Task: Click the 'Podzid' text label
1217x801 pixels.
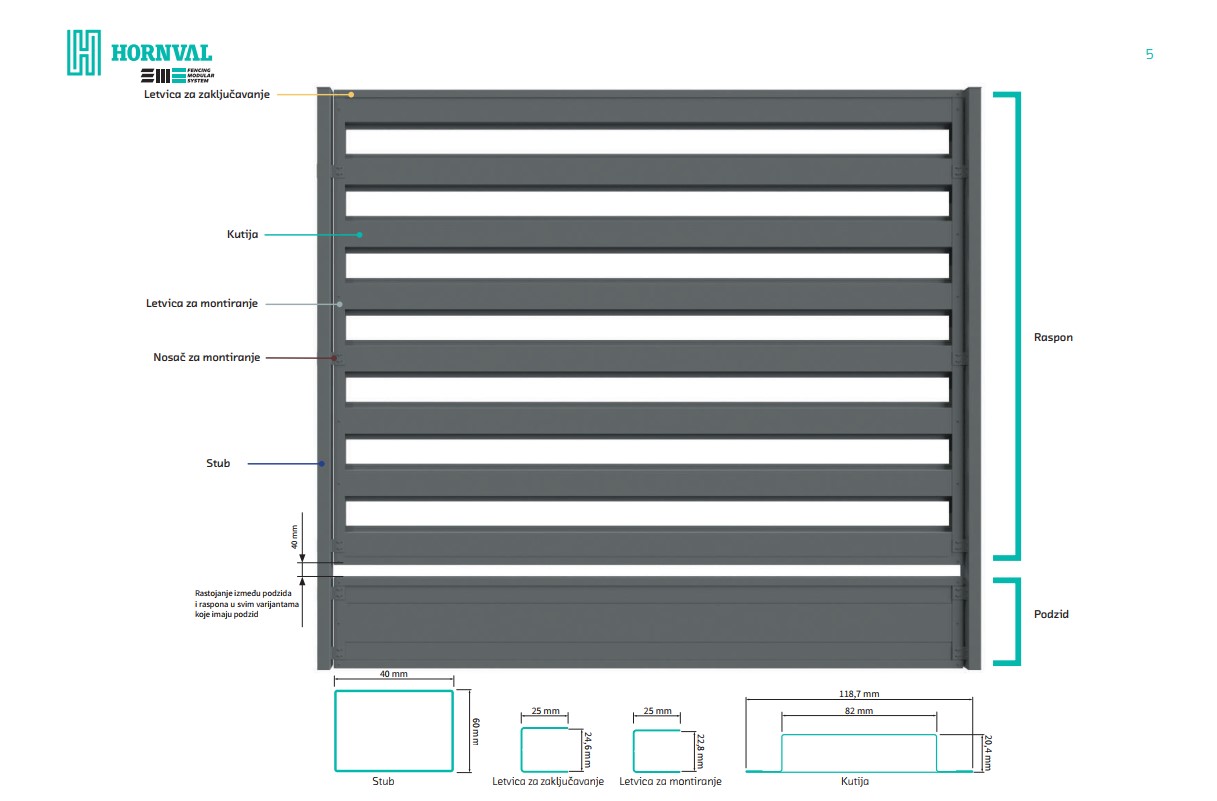Action: click(x=1051, y=614)
